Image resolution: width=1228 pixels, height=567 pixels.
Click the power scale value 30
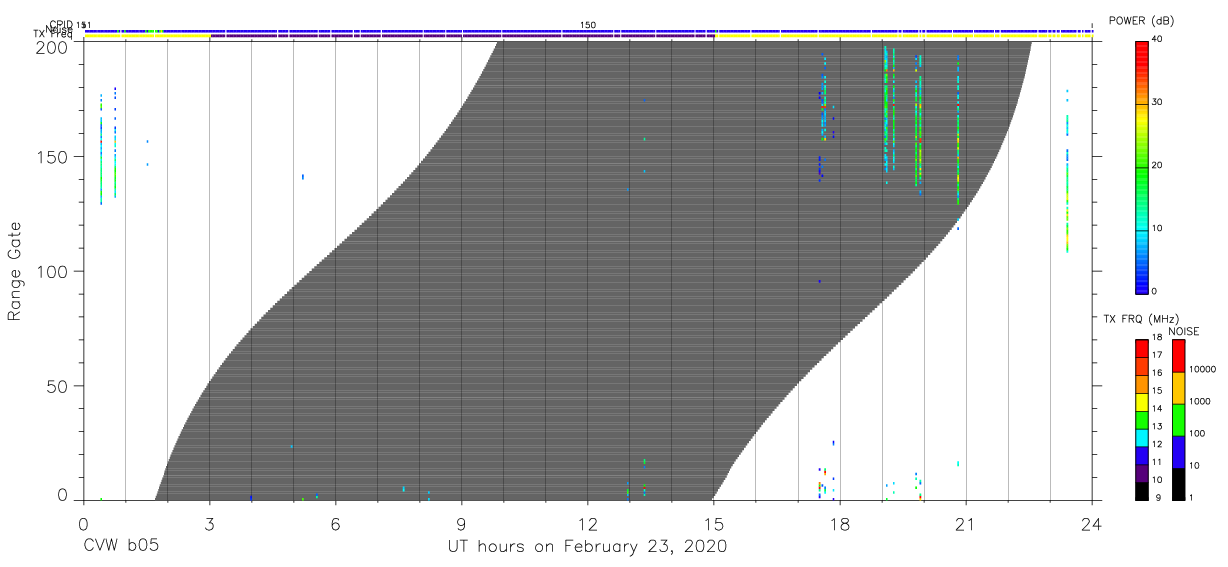[x=1159, y=103]
